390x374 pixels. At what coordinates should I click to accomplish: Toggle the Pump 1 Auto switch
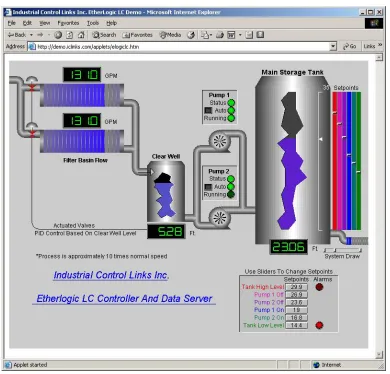coord(208,110)
